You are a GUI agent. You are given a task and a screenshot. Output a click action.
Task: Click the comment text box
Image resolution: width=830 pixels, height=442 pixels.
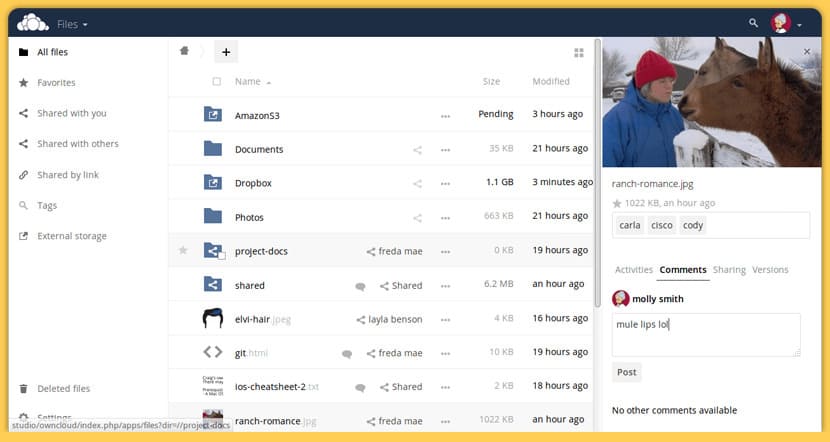[706, 335]
